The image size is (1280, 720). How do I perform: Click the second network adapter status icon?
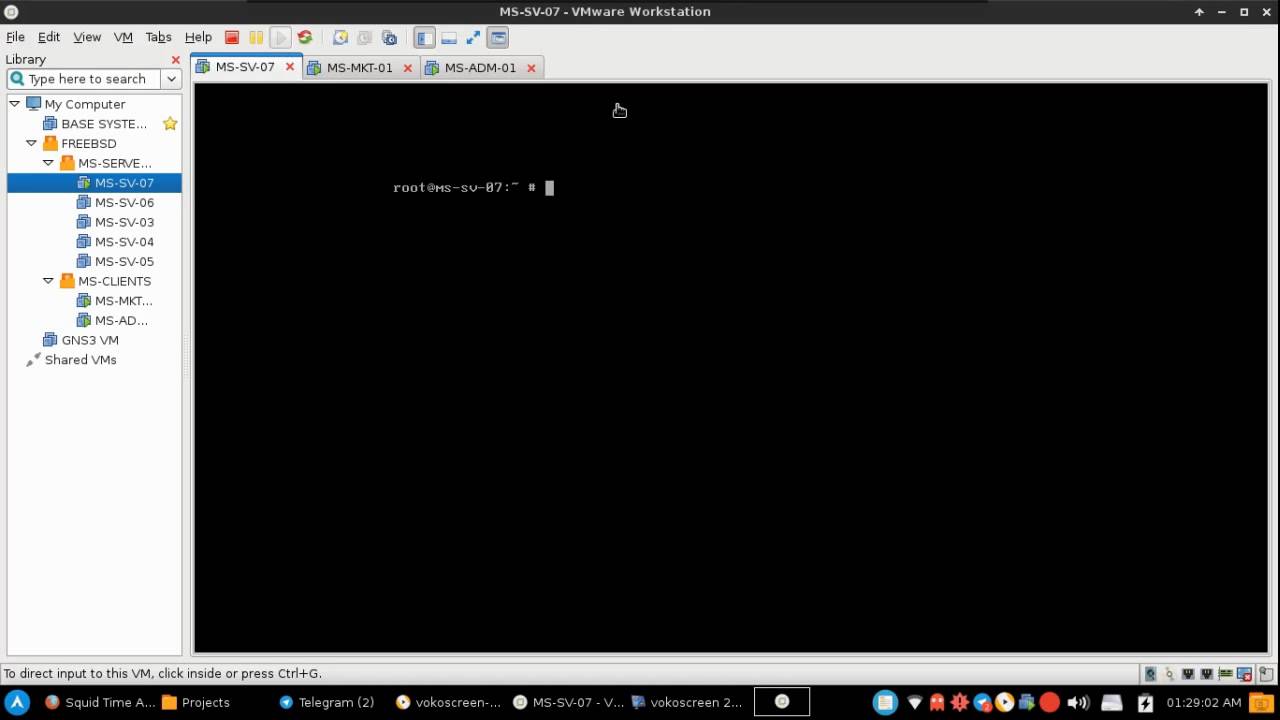click(1206, 674)
